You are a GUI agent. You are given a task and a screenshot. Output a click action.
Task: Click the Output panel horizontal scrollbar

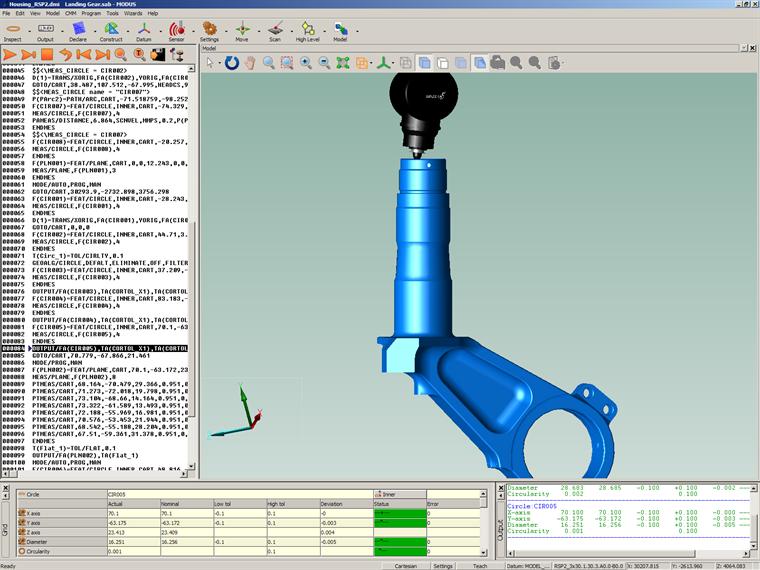tap(627, 553)
